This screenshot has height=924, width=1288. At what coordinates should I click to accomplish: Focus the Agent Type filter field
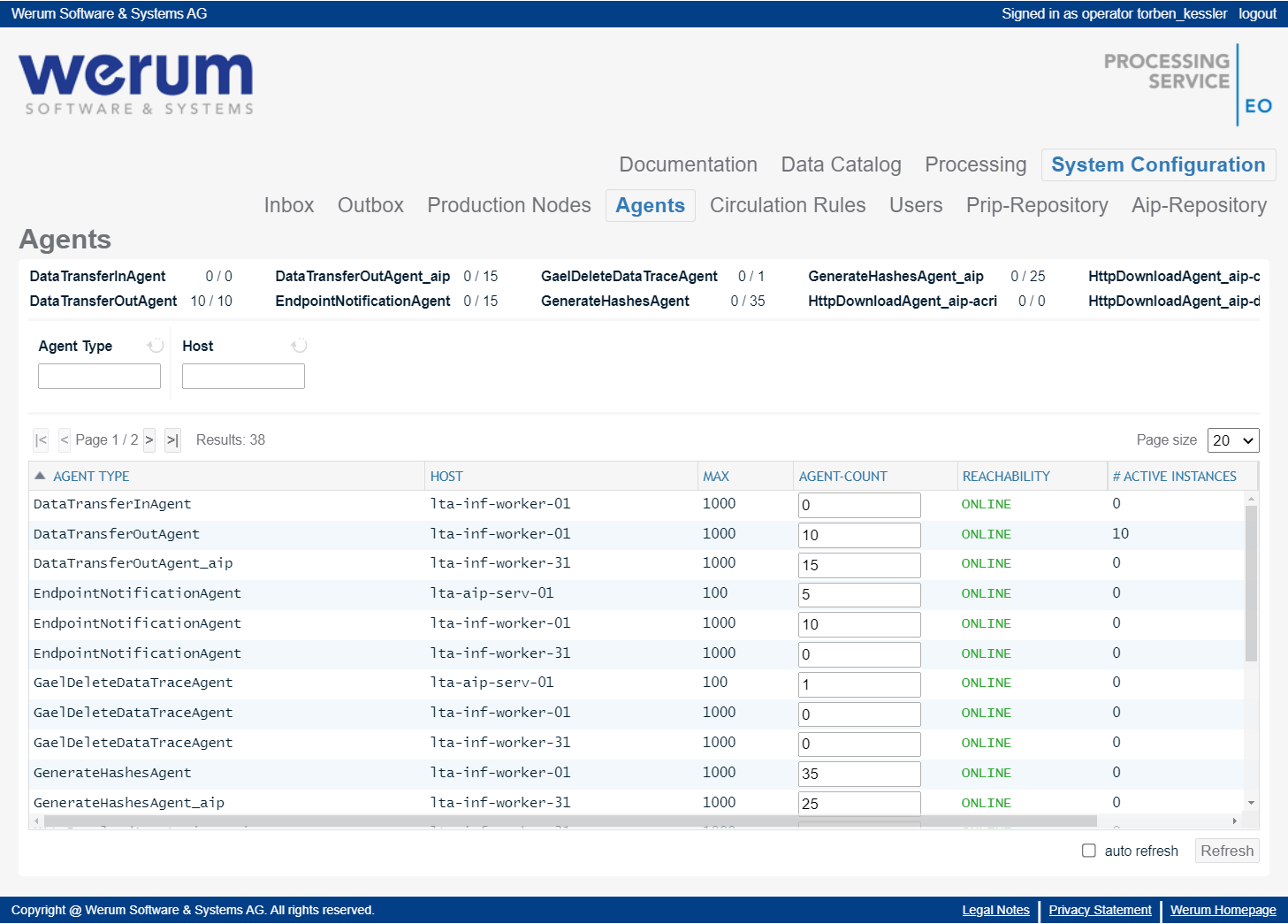point(99,376)
